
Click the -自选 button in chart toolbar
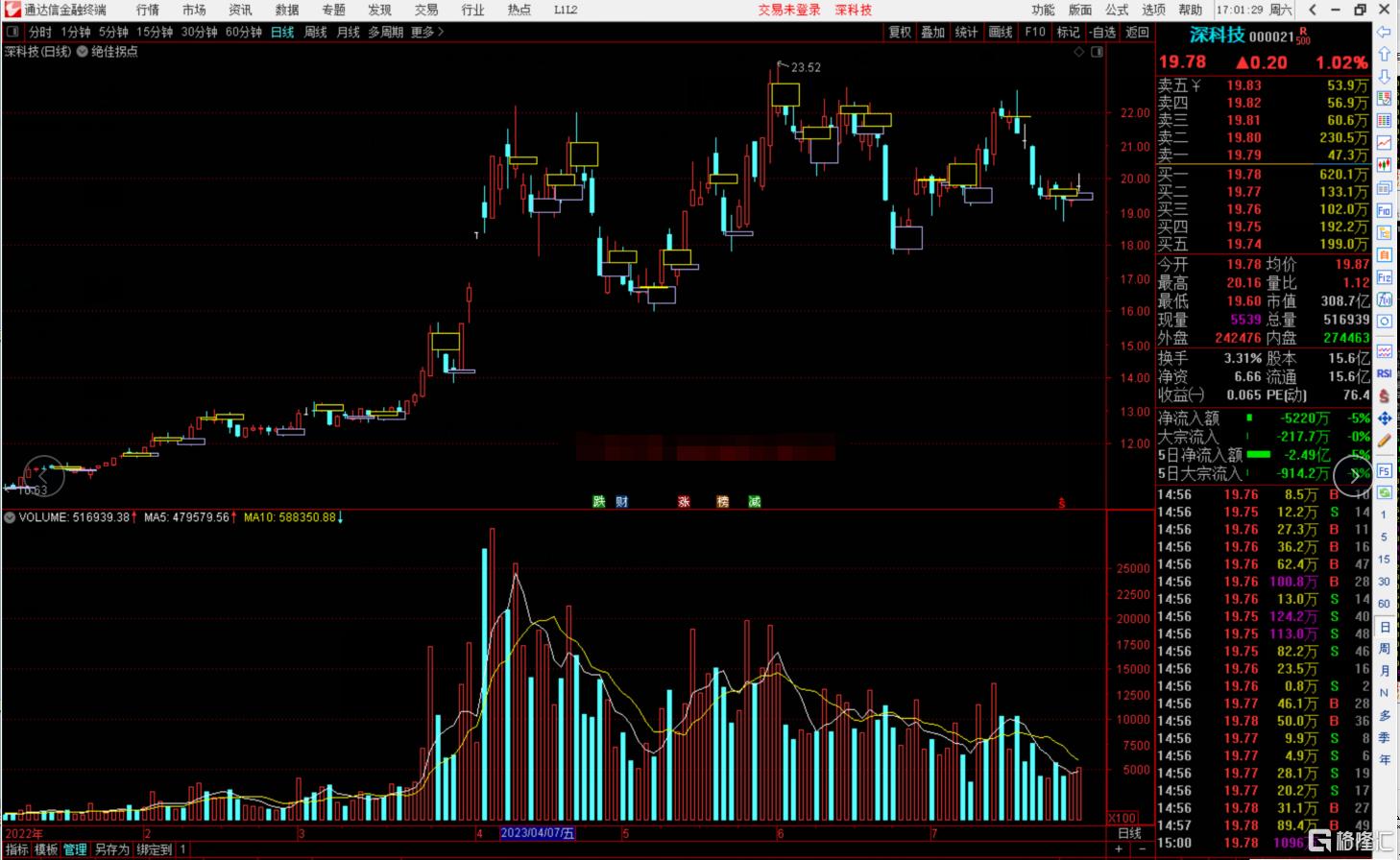pos(1103,32)
